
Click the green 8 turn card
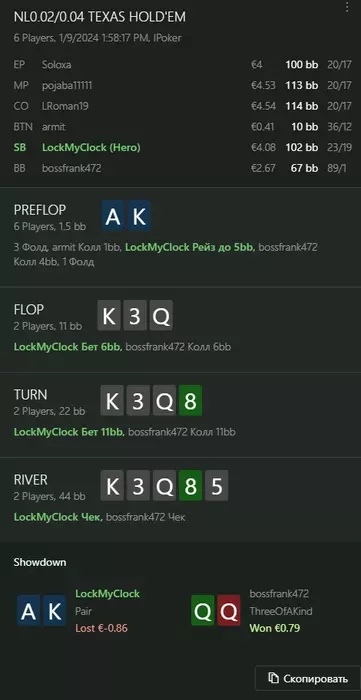(x=191, y=401)
